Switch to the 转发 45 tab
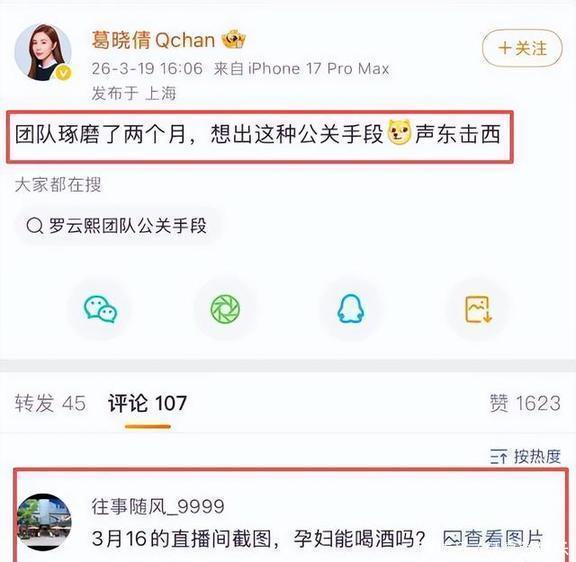 pos(50,403)
